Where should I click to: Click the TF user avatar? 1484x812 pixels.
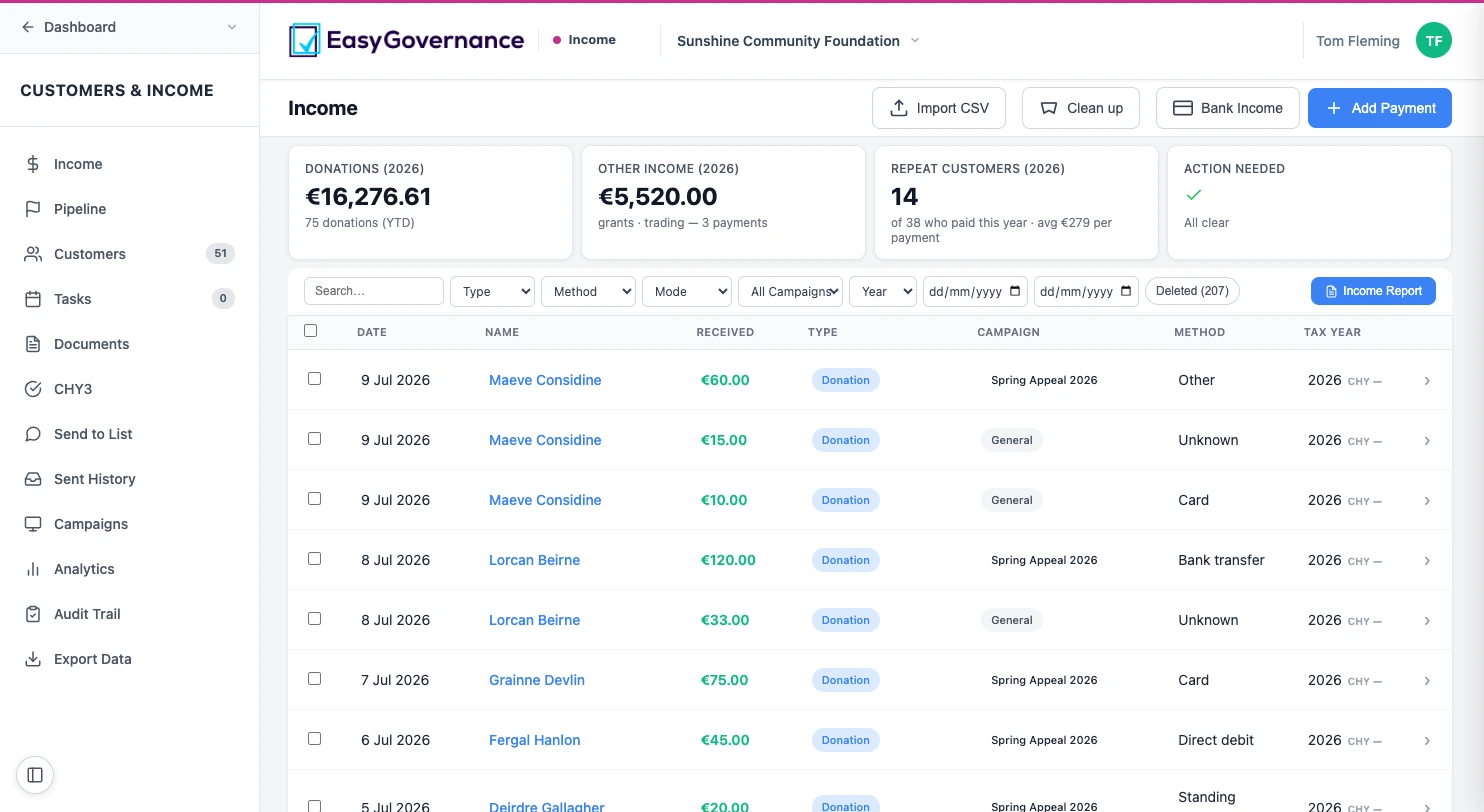tap(1433, 41)
